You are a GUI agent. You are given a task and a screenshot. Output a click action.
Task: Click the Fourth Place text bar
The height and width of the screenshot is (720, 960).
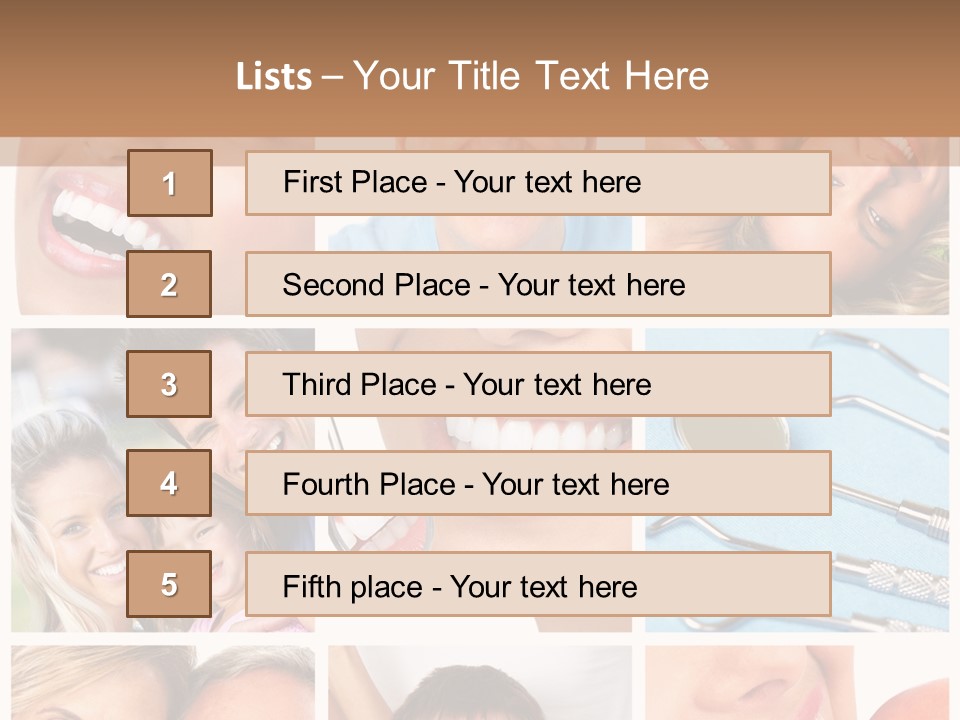[538, 483]
